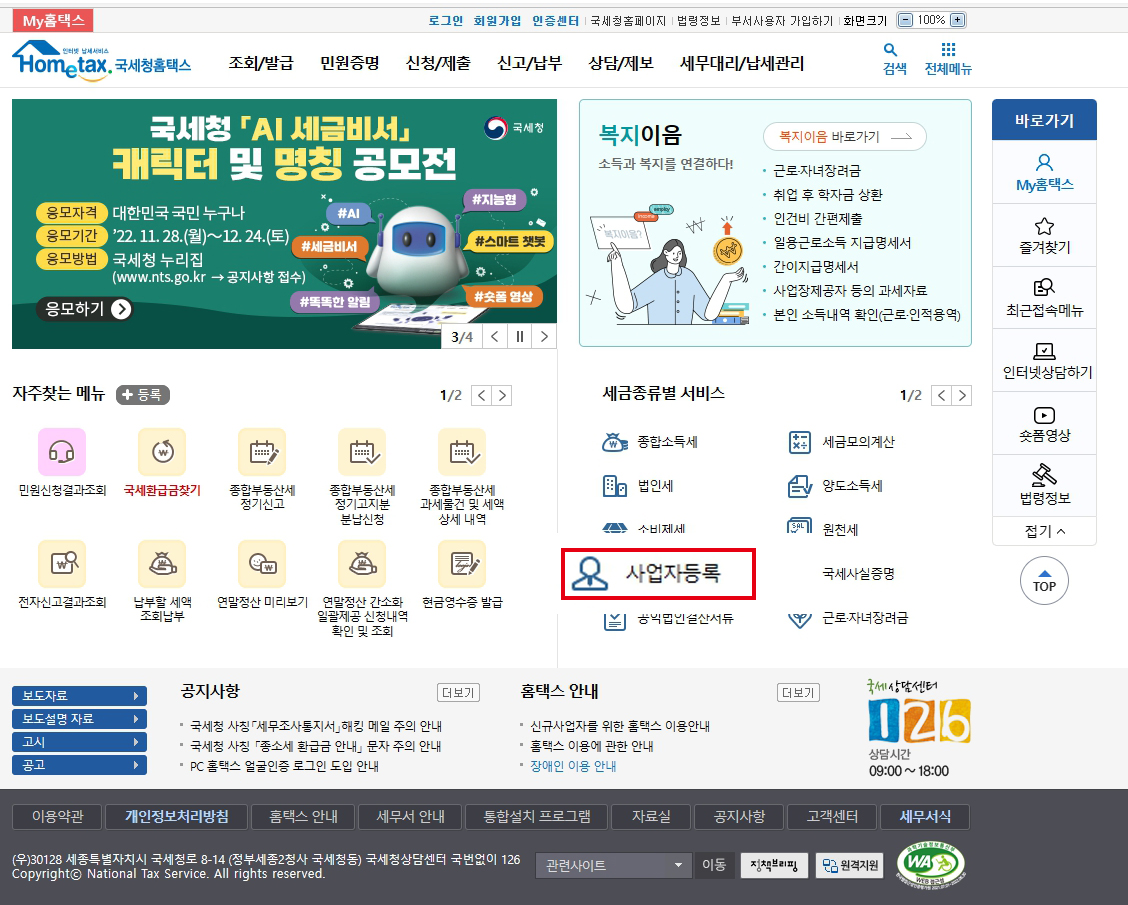The image size is (1128, 905).
Task: Expand the 보도자료 item
Action: (79, 696)
